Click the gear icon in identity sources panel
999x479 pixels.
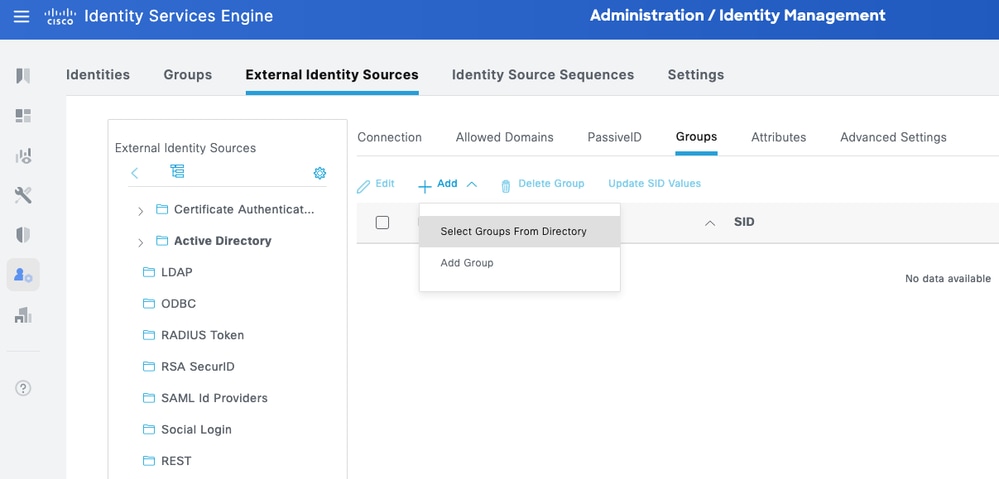320,173
